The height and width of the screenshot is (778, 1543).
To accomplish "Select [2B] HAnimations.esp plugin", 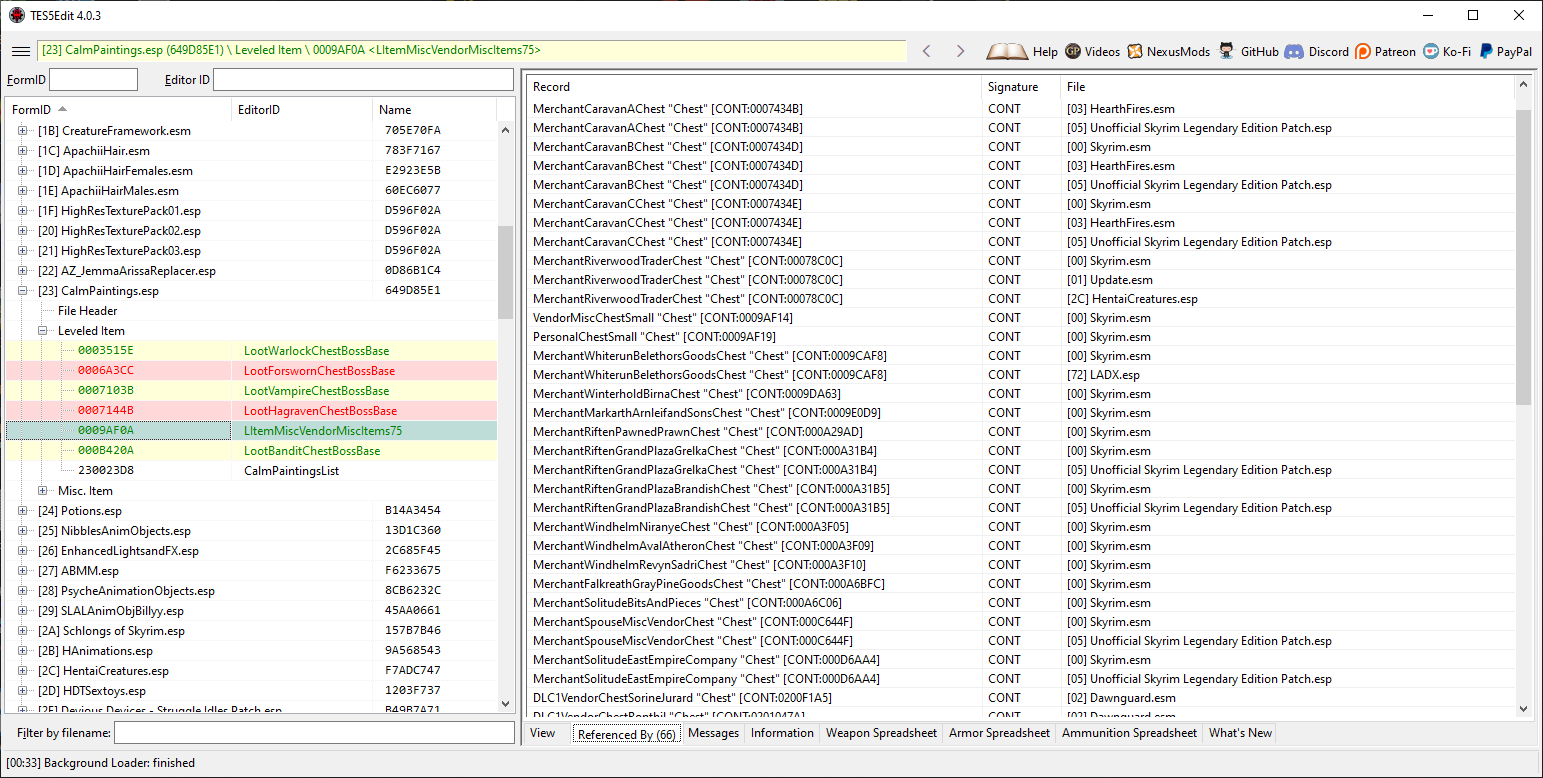I will coord(250,651).
